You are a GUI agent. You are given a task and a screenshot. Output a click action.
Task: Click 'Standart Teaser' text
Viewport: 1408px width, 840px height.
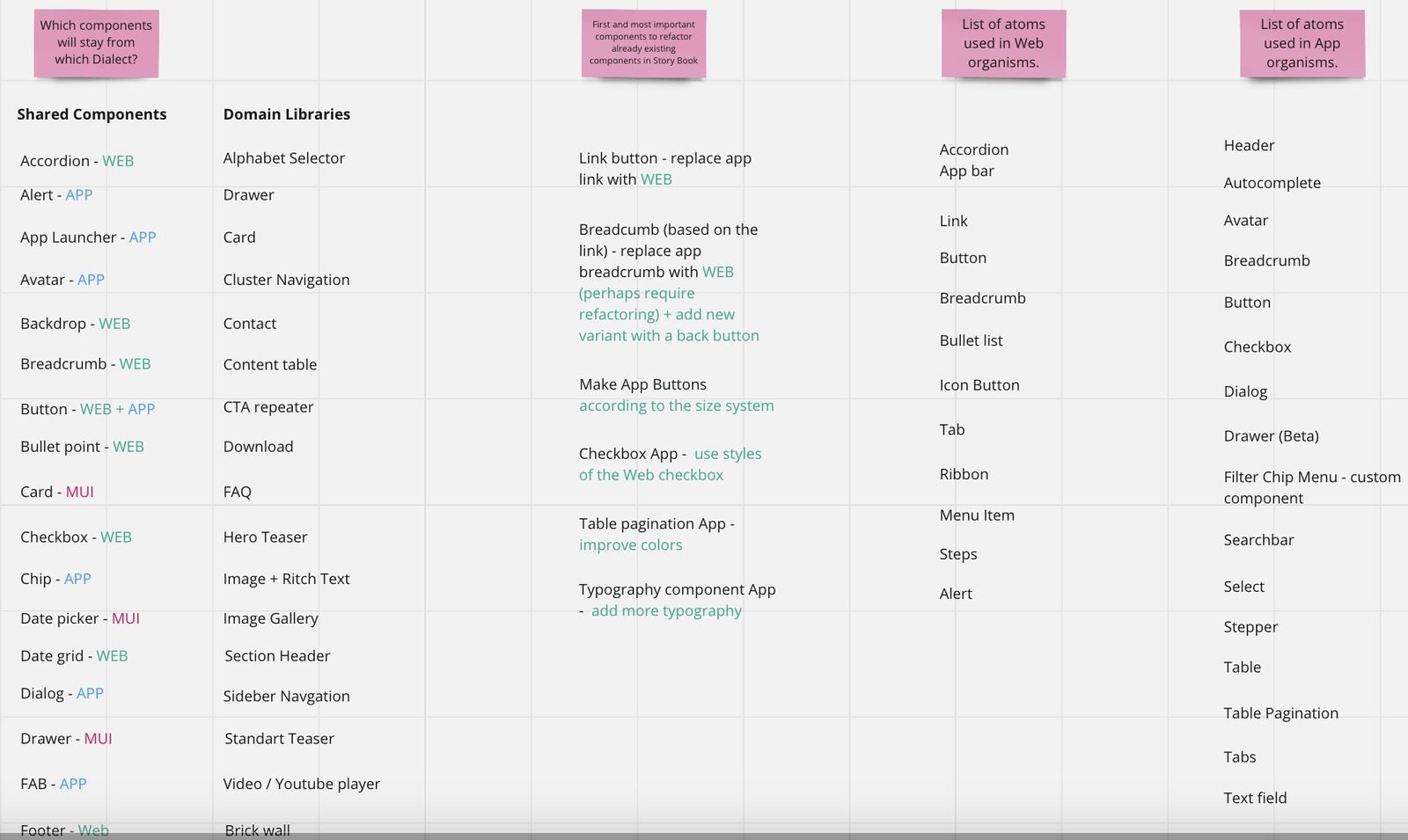tap(279, 739)
